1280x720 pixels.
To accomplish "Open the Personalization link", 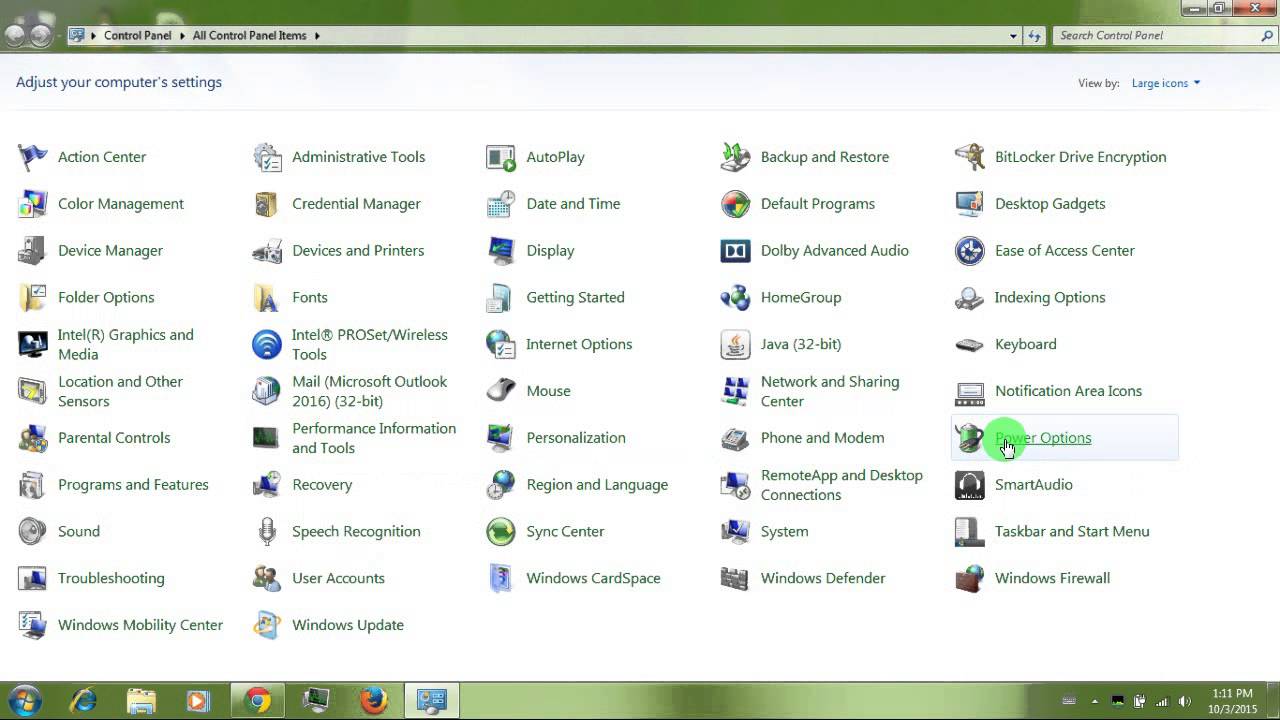I will (x=576, y=438).
